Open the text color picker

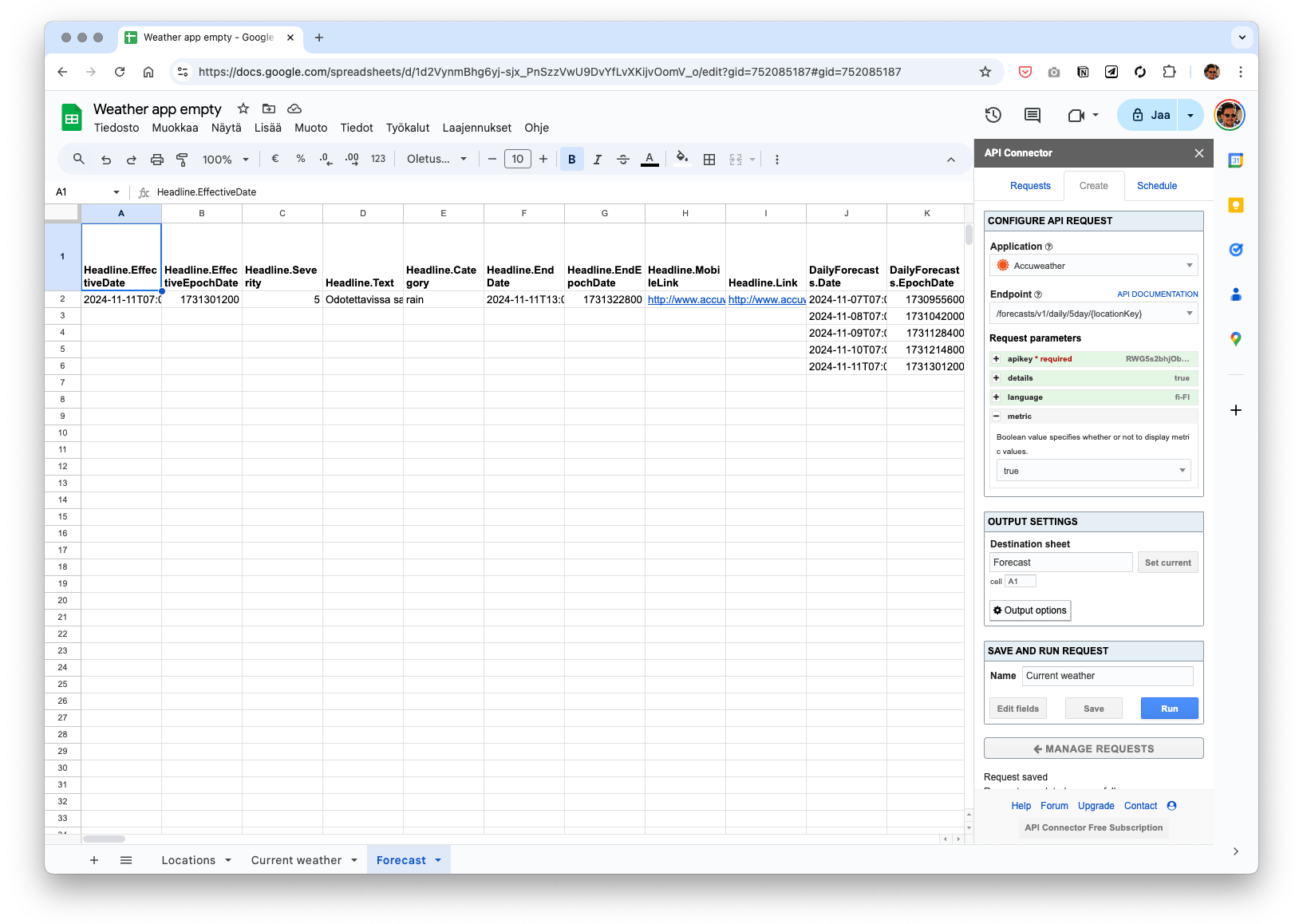(x=650, y=160)
